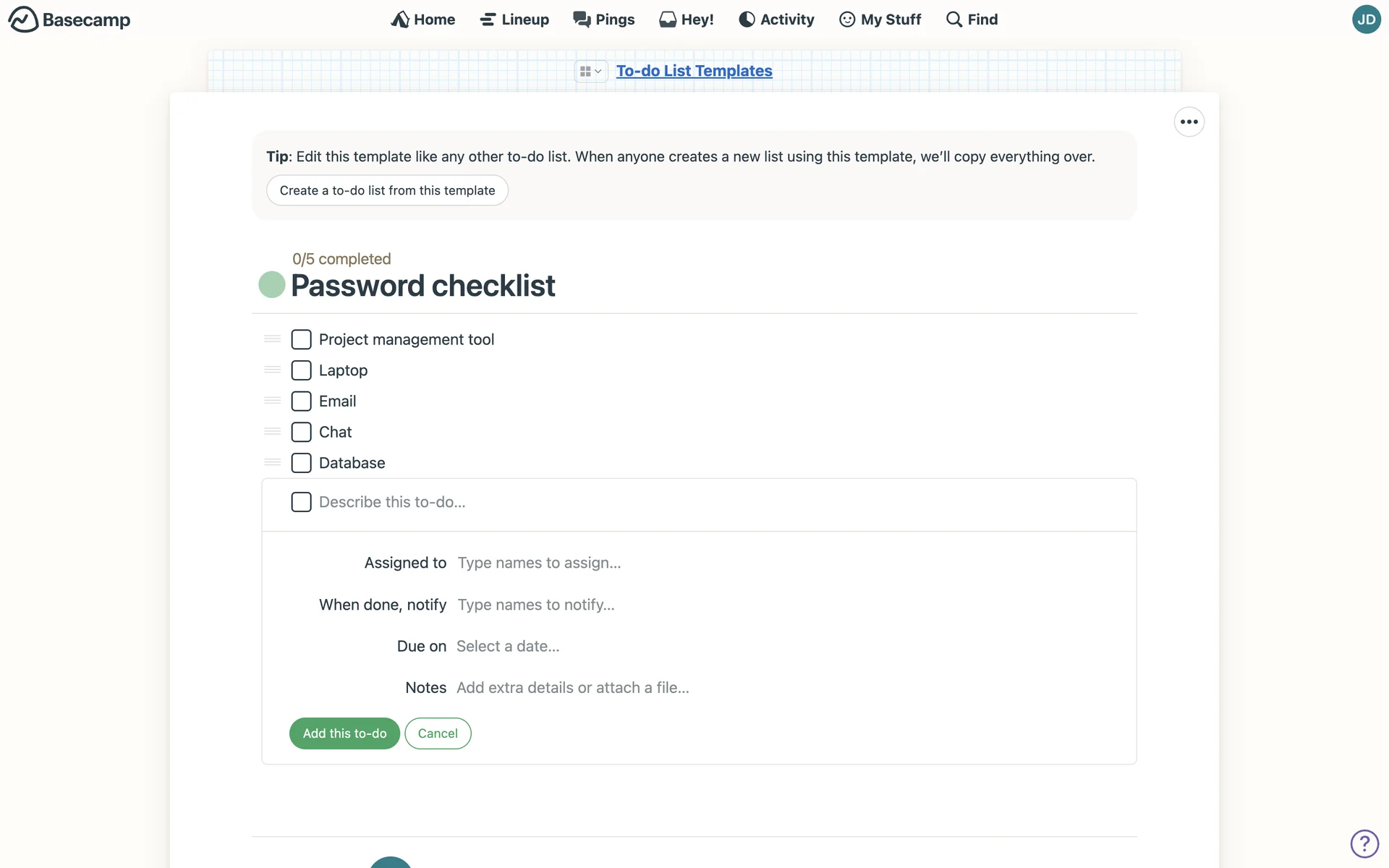Click the drag handle beside Laptop
1389x868 pixels.
[272, 370]
